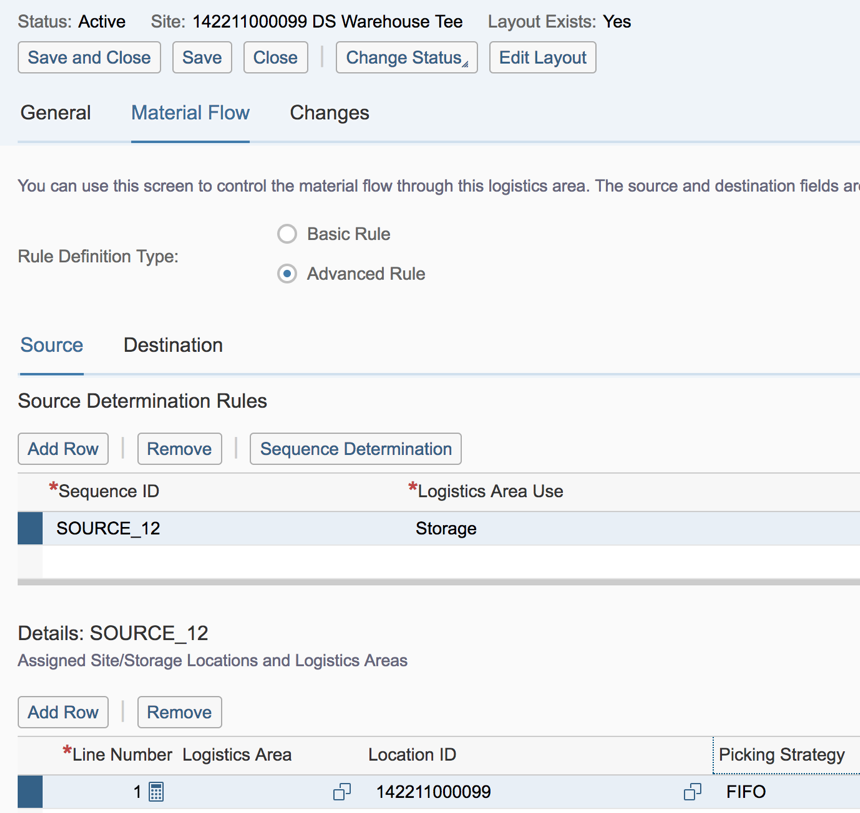This screenshot has height=813, width=860.
Task: Click the Picking Strategy column header
Action: (782, 755)
